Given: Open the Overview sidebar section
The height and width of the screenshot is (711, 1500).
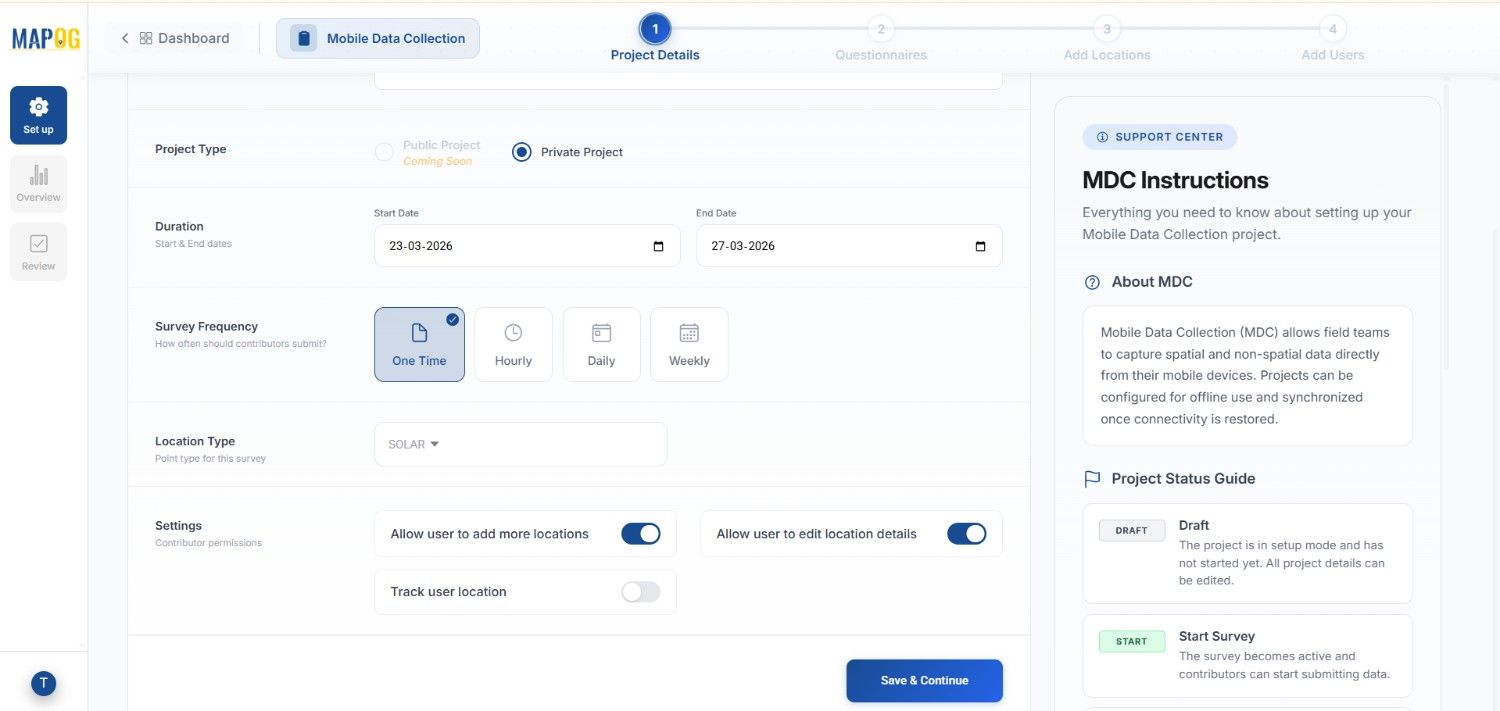Looking at the screenshot, I should (38, 183).
